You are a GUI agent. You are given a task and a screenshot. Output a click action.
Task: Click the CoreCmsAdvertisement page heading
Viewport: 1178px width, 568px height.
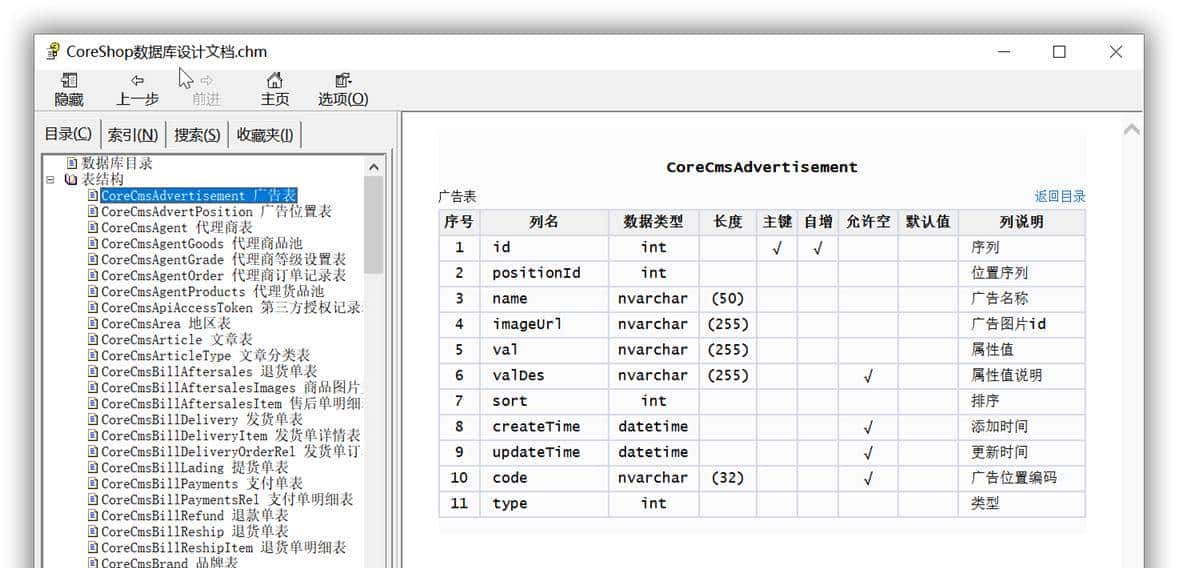click(x=762, y=167)
